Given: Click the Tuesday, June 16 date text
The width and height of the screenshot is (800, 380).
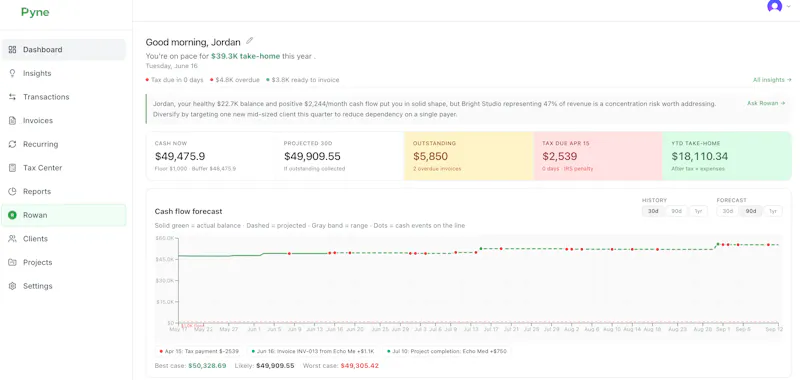Looking at the screenshot, I should (171, 66).
